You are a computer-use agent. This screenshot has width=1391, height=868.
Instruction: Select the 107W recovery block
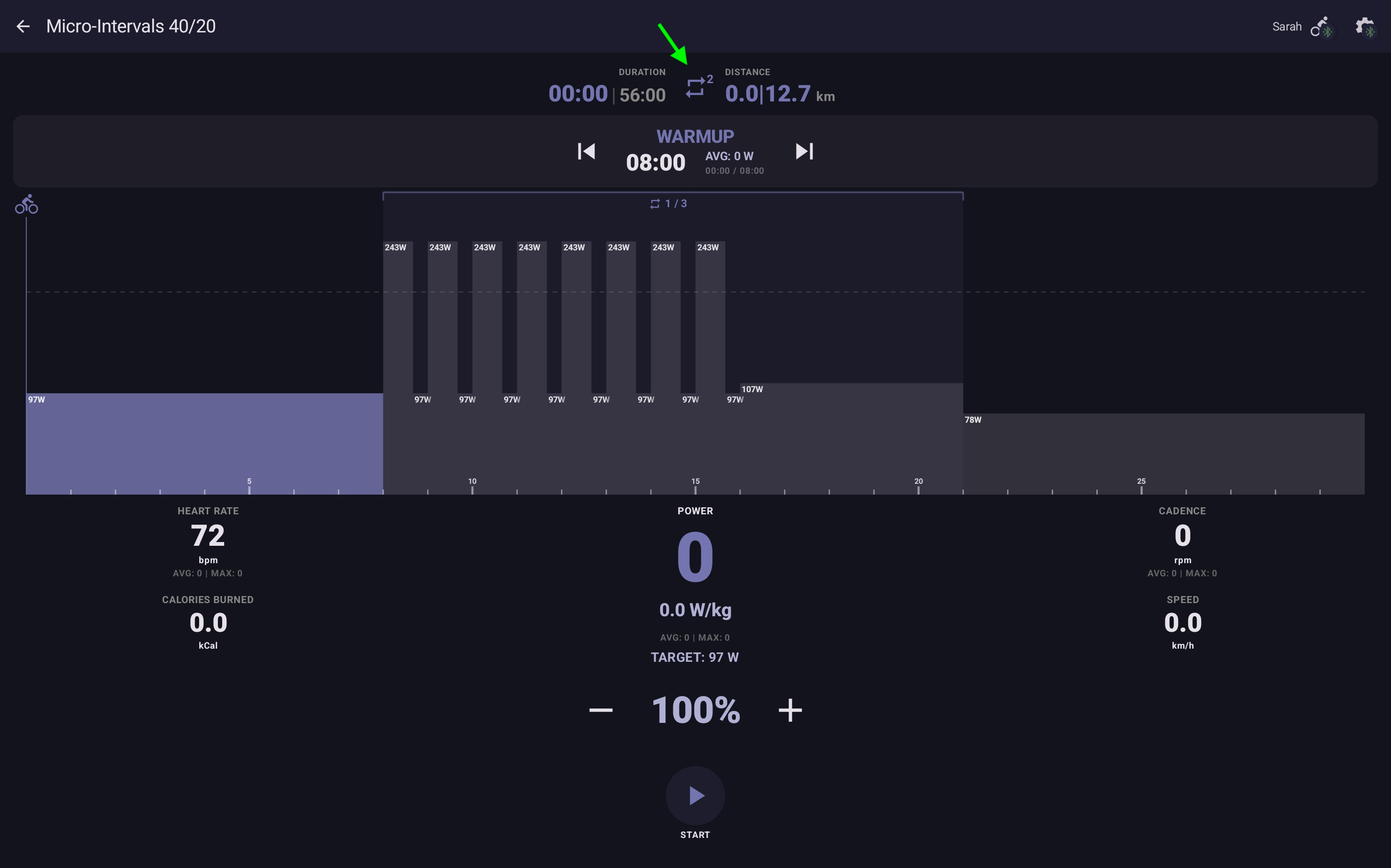851,438
